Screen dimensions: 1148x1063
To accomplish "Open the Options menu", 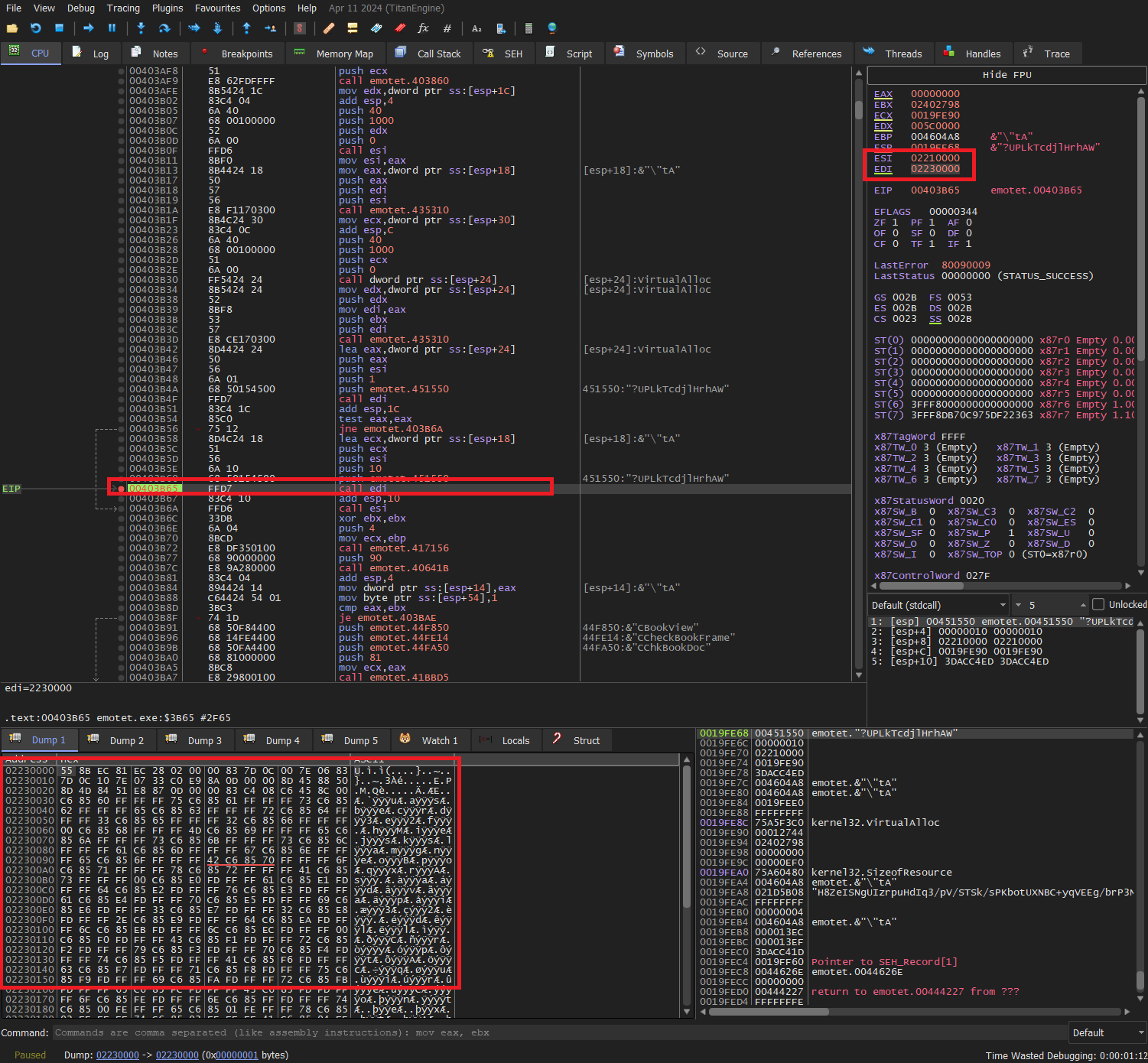I will point(268,8).
